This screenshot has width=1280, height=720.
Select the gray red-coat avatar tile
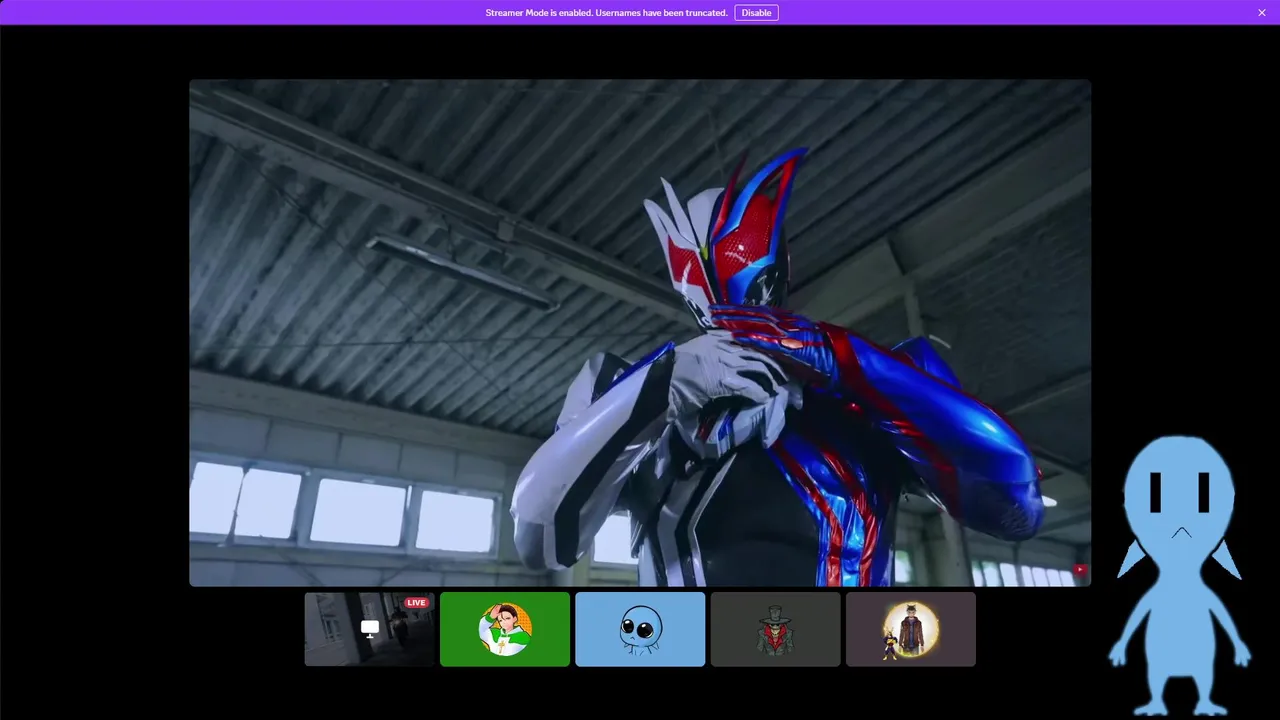pos(775,629)
